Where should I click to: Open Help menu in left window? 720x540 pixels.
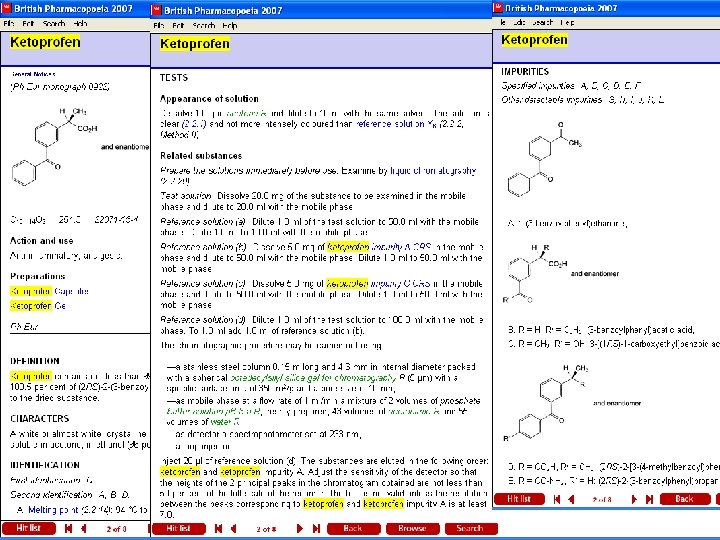(x=80, y=23)
